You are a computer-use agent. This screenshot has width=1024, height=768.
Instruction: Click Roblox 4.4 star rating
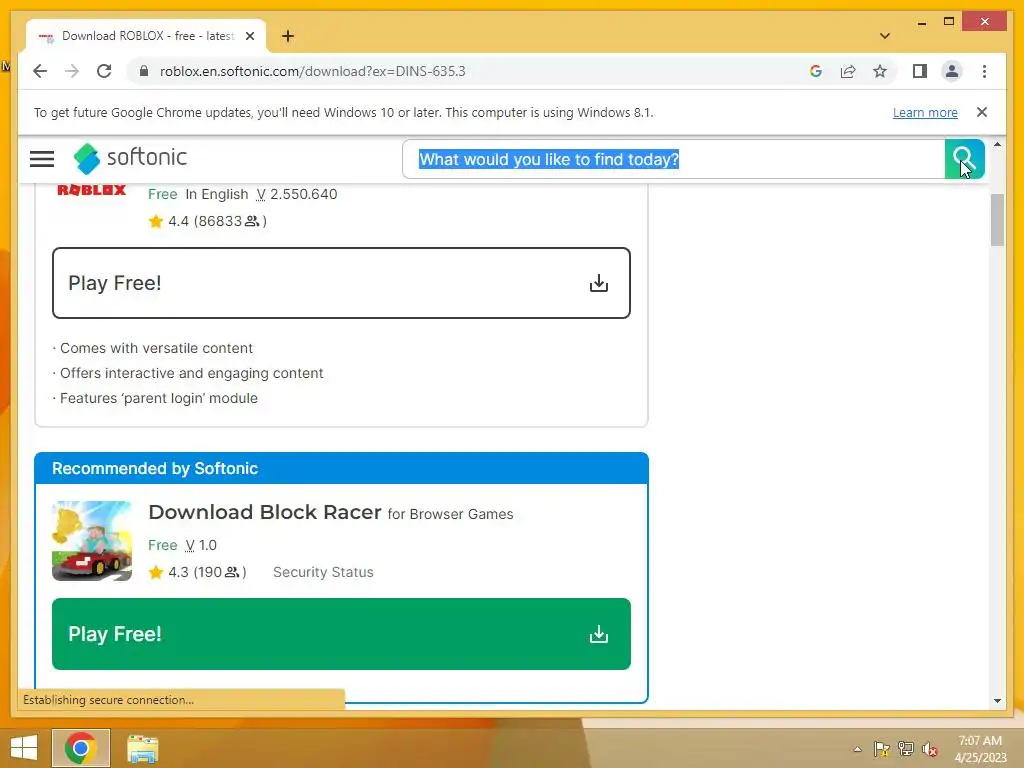155,221
